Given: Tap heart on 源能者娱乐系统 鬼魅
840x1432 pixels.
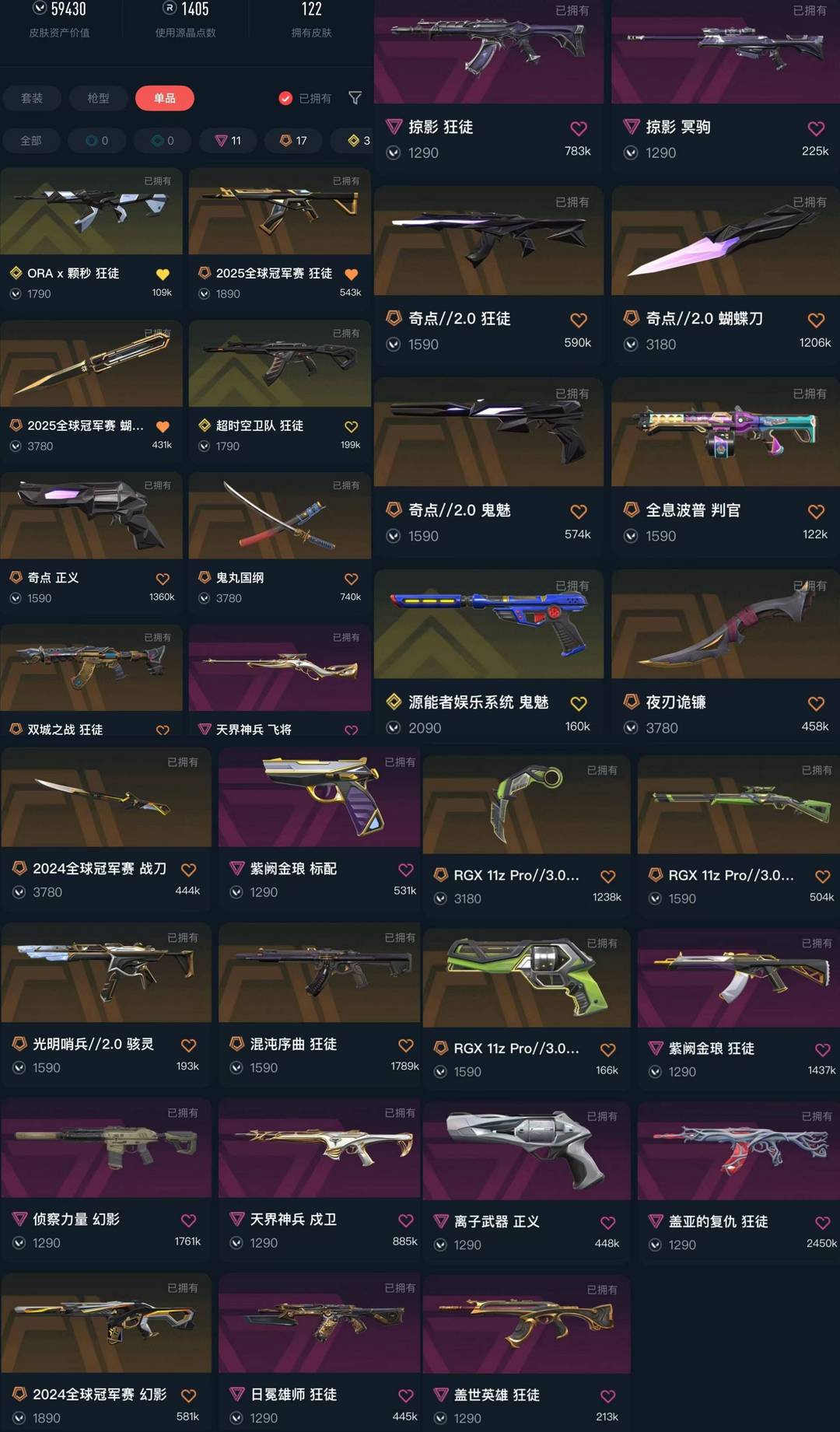Looking at the screenshot, I should click(579, 703).
